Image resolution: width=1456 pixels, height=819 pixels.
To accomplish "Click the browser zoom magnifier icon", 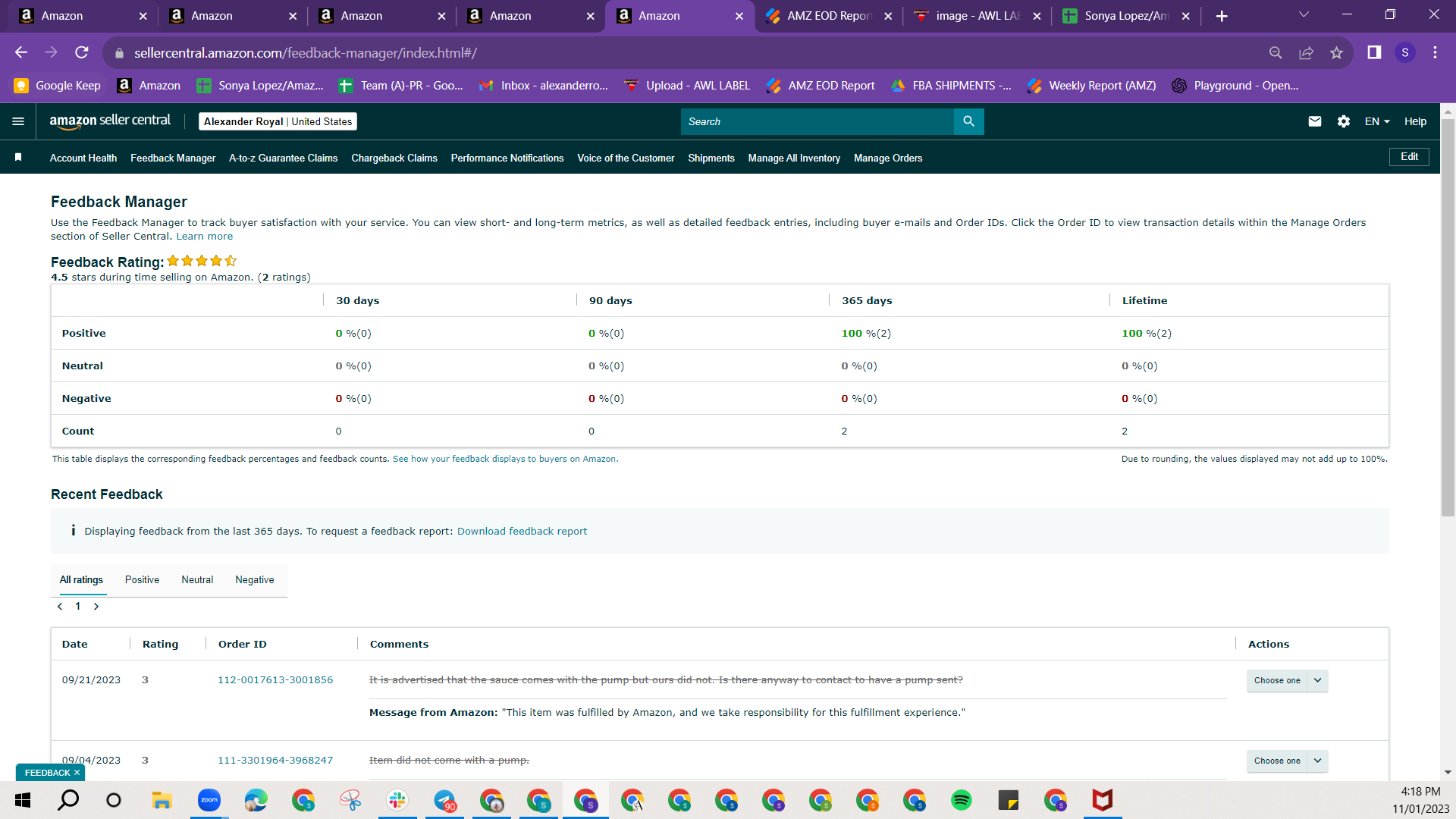I will point(1276,52).
